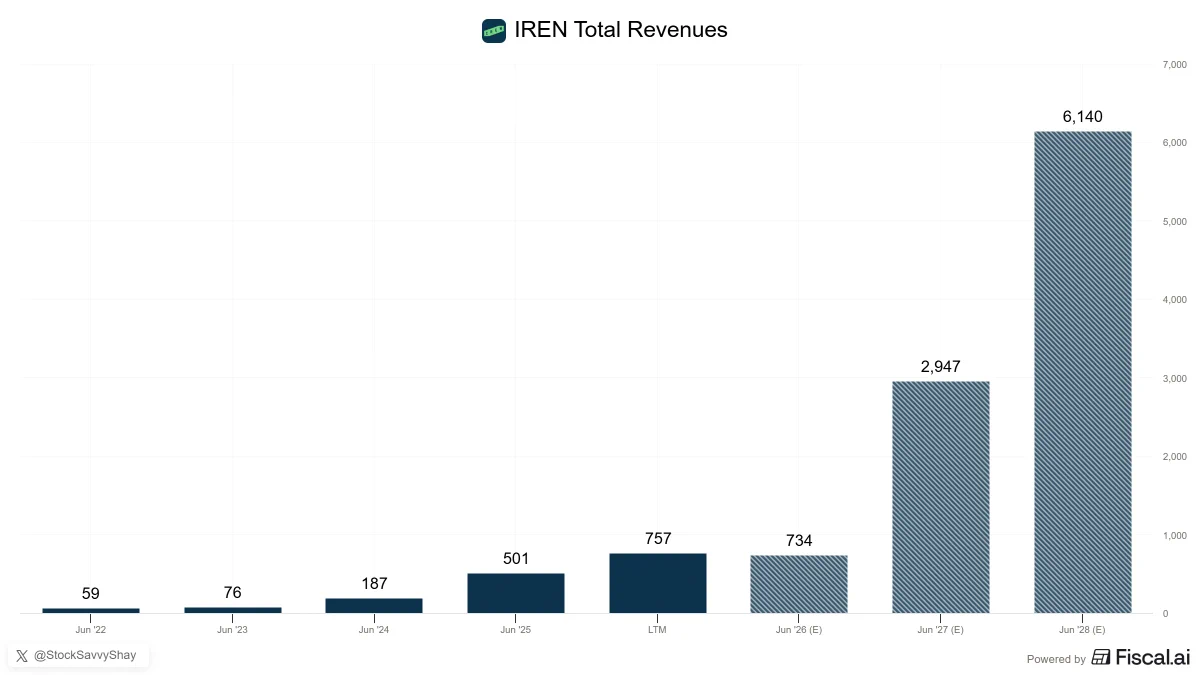This screenshot has width=1200, height=675.
Task: Click the 76 value label
Action: pyautogui.click(x=233, y=593)
